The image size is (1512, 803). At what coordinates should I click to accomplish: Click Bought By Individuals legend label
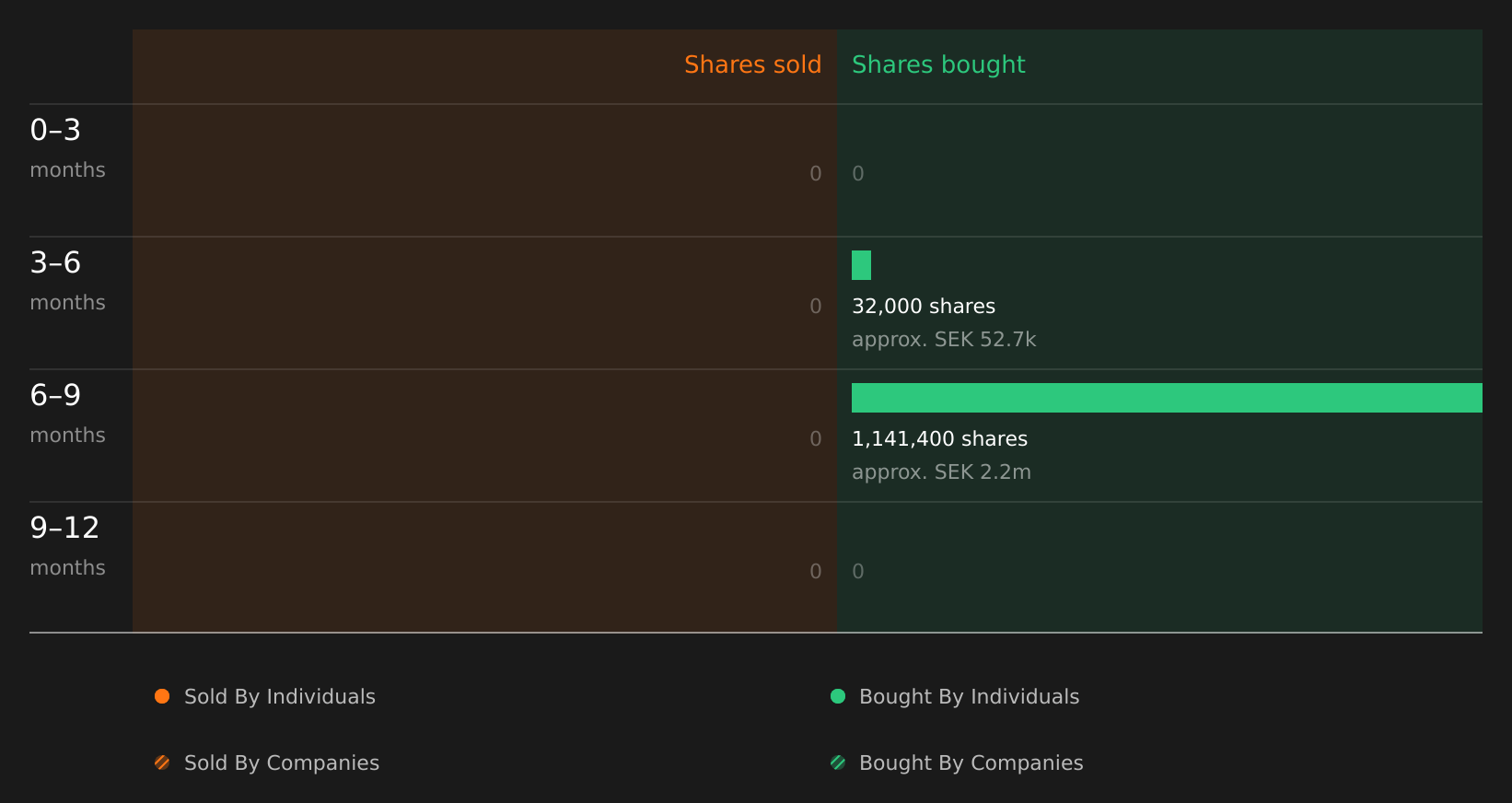pos(969,697)
